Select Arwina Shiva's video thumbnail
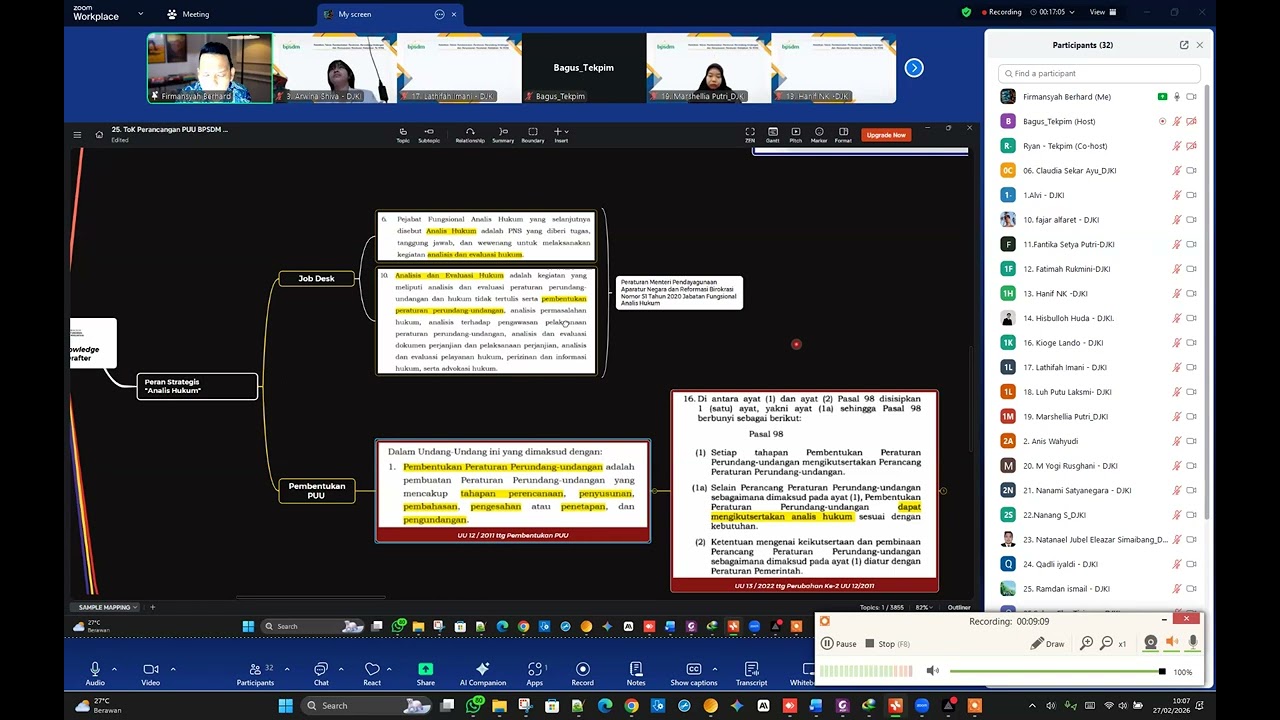Image resolution: width=1280 pixels, height=720 pixels. pyautogui.click(x=334, y=68)
